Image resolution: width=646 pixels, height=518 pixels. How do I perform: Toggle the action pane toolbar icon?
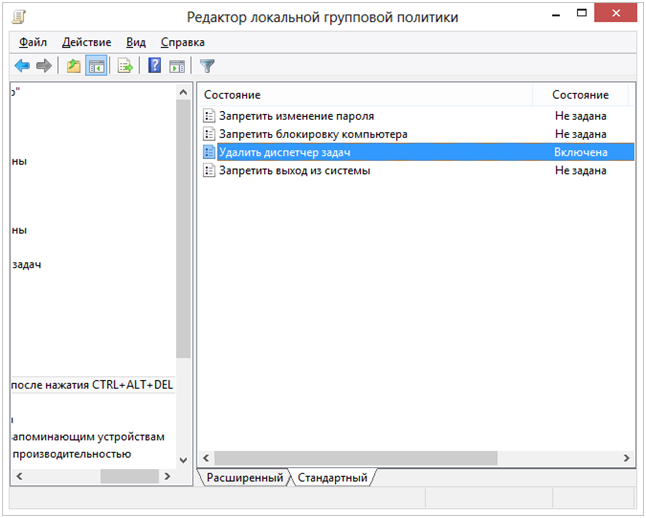pyautogui.click(x=177, y=67)
